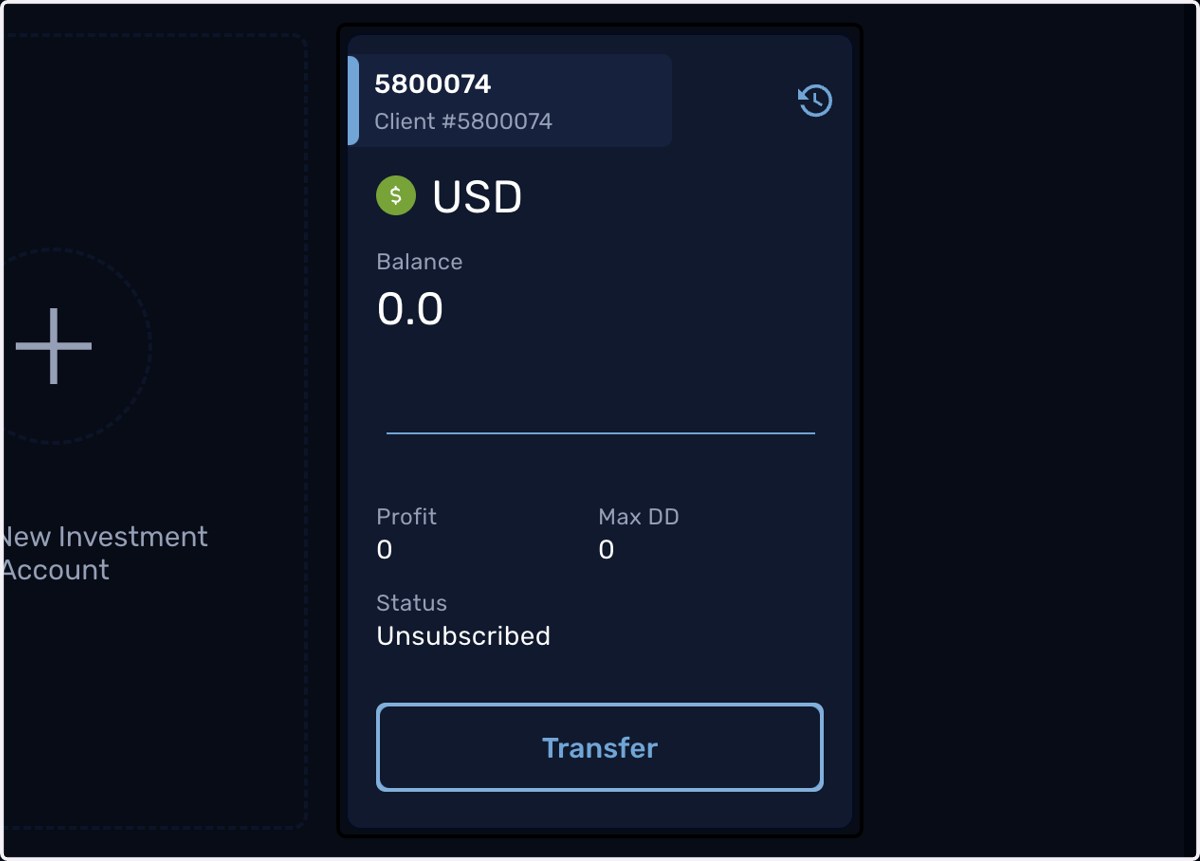
Task: Click the flat balance chart line
Action: 601,433
